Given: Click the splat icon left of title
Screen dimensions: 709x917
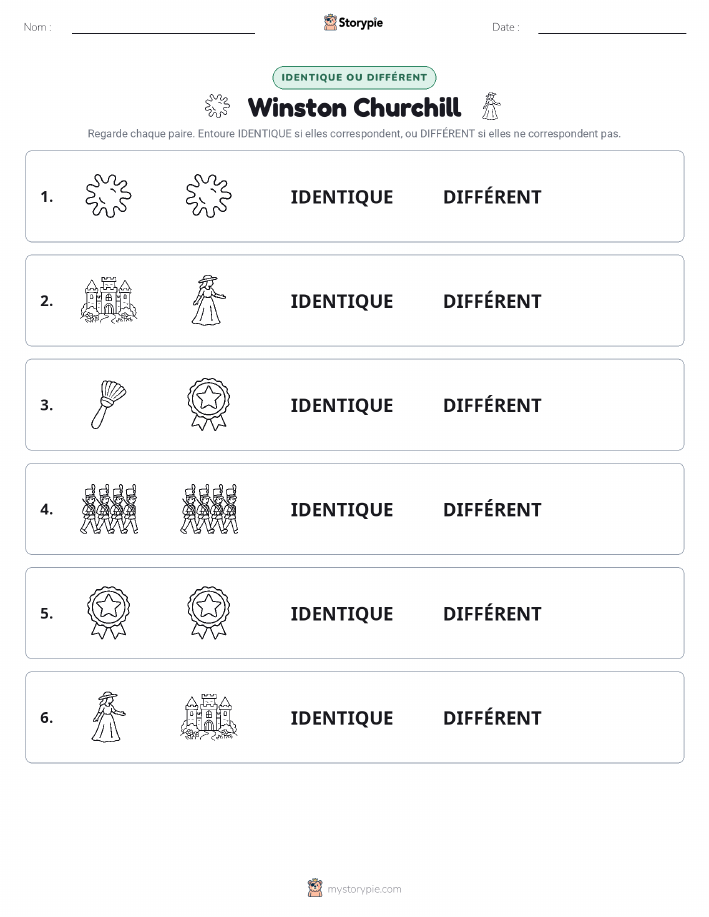Looking at the screenshot, I should pos(218,106).
